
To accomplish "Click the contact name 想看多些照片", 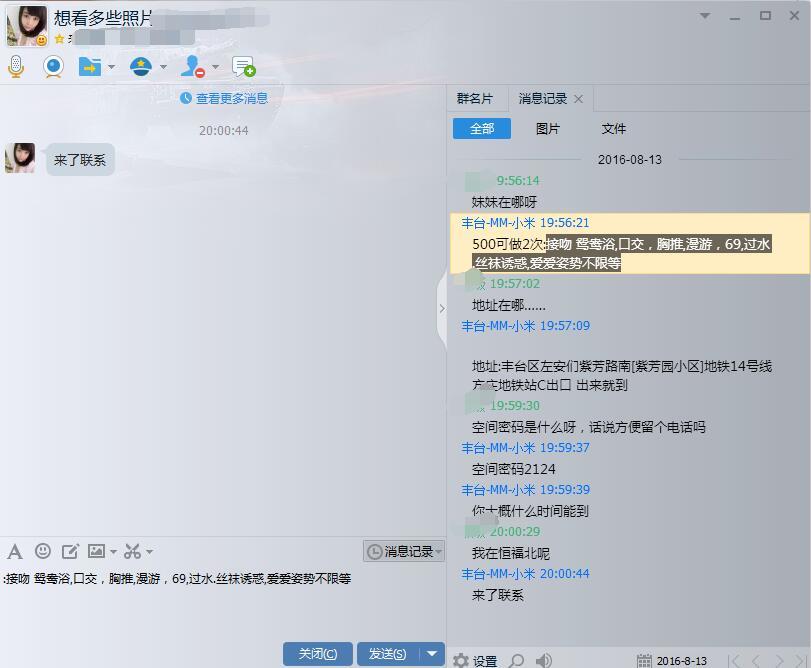I will (102, 18).
